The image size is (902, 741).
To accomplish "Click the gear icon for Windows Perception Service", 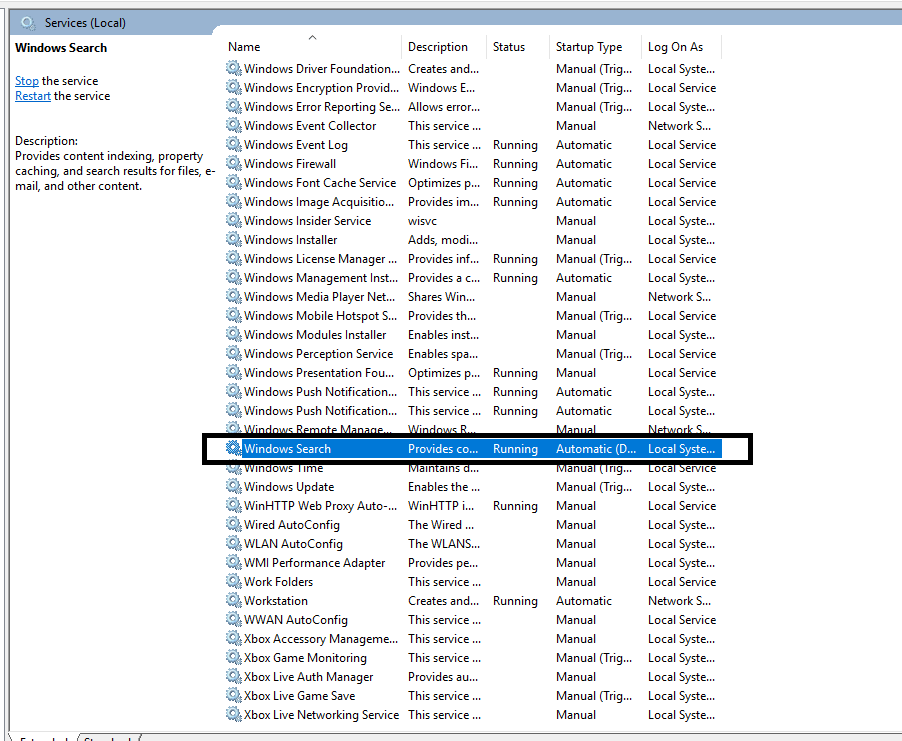I will [x=234, y=353].
